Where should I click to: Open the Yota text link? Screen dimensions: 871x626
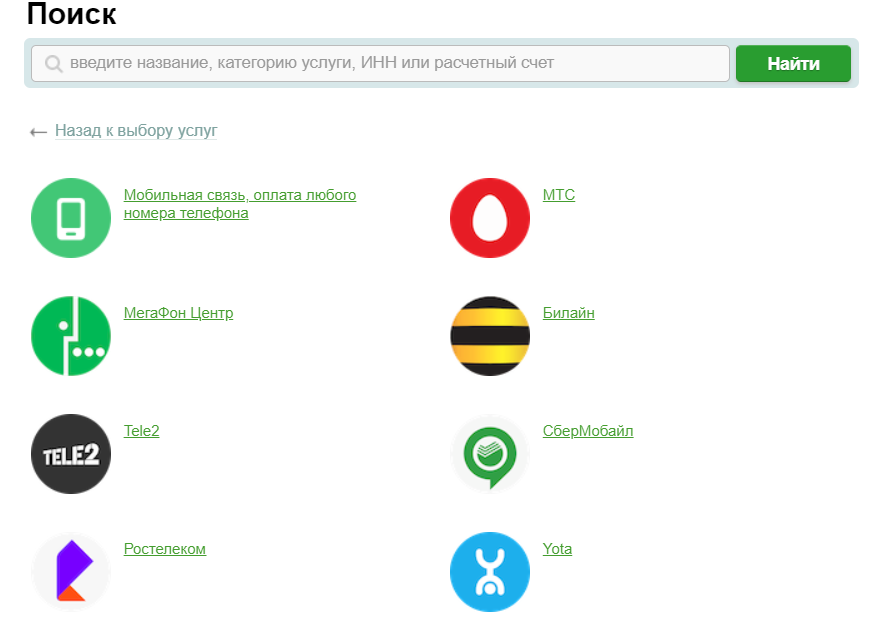point(557,549)
